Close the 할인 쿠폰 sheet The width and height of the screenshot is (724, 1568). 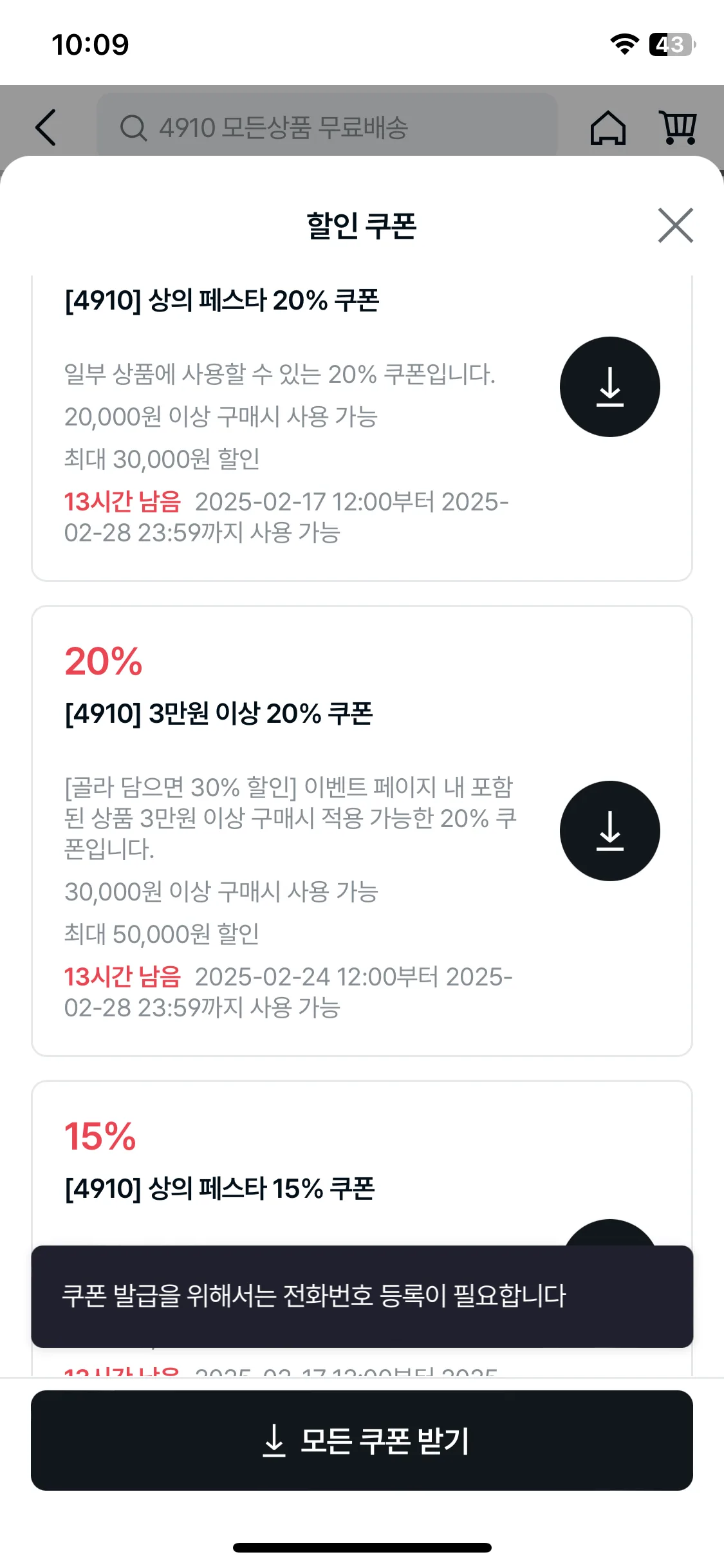(675, 225)
